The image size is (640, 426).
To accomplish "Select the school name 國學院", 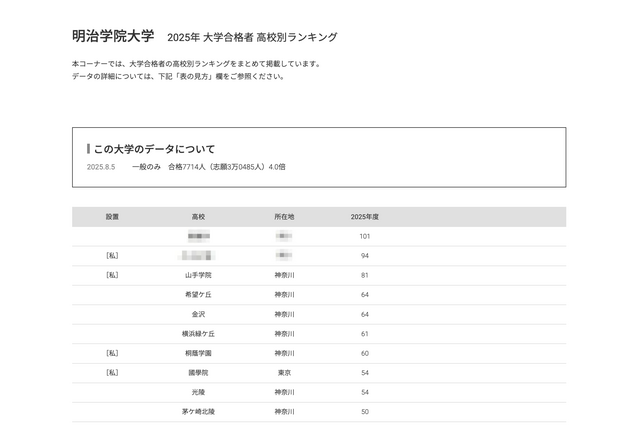I will (x=198, y=373).
